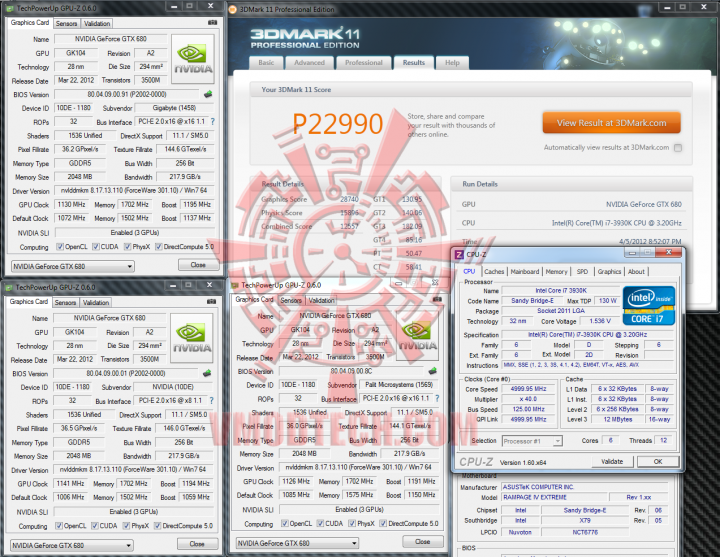Open Advanced tab in 3DMark 11
The image size is (720, 557).
(309, 63)
